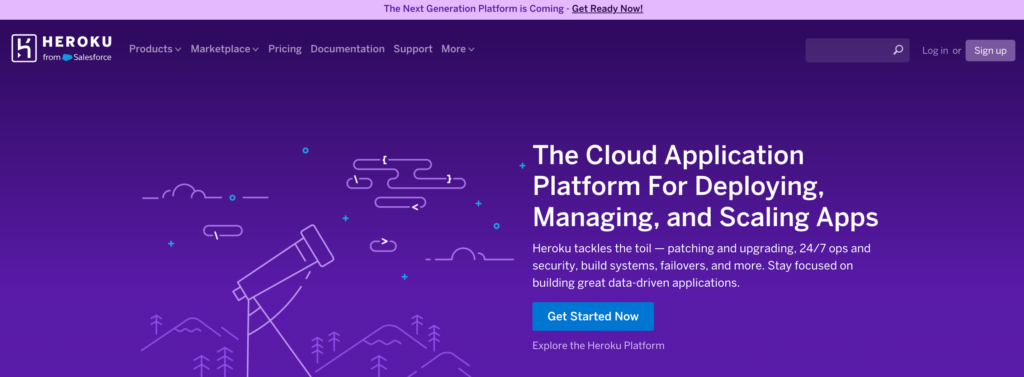Click the Get Ready Now! banner link
The height and width of the screenshot is (377, 1024).
click(607, 8)
